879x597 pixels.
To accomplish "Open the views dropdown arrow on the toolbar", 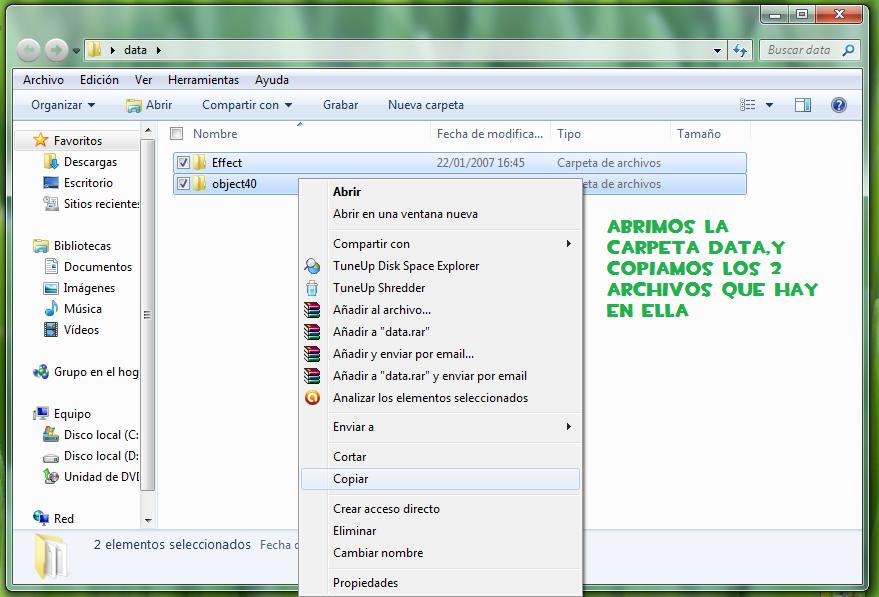I will pyautogui.click(x=768, y=104).
